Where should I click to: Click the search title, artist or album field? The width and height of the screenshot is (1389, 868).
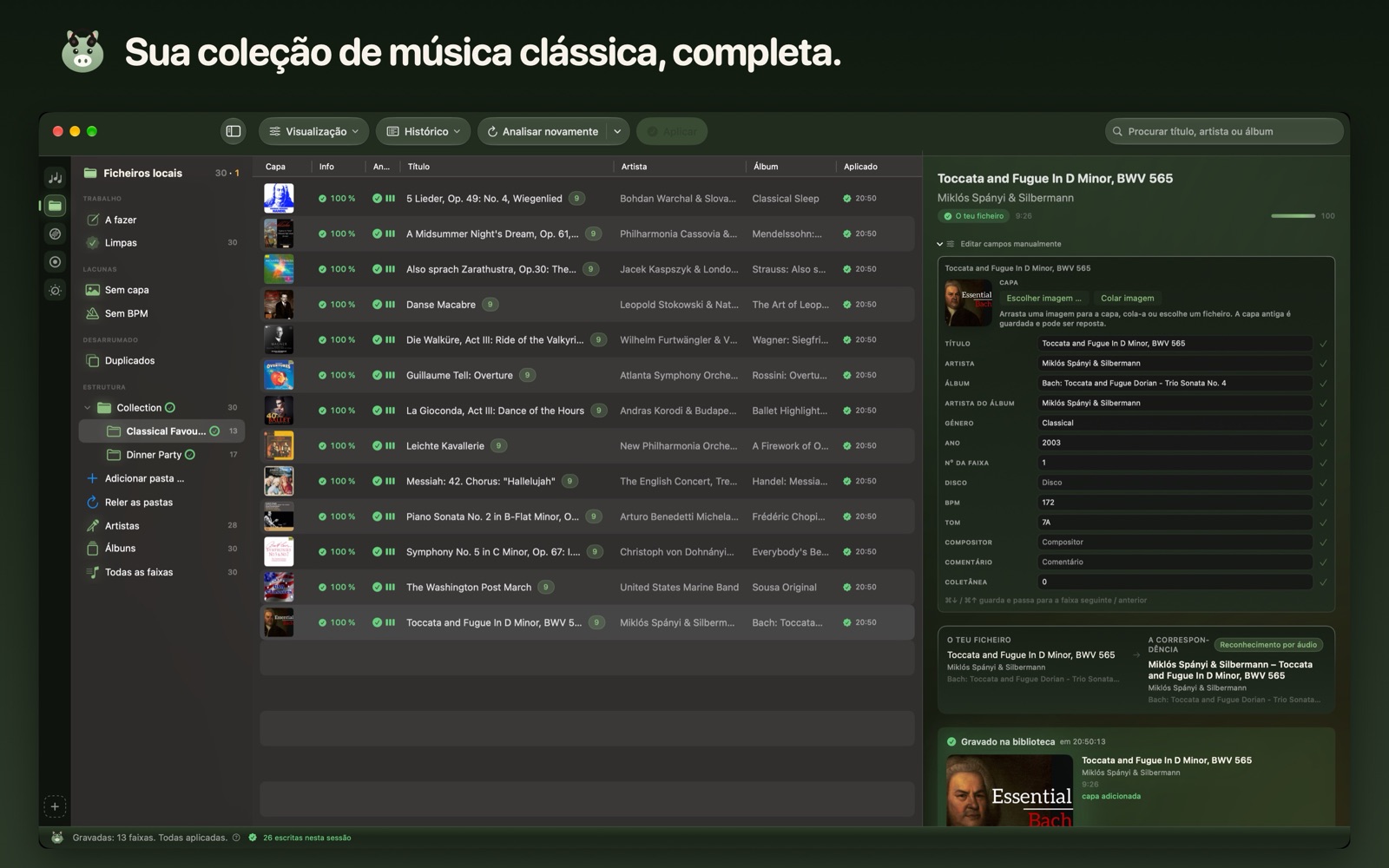(1224, 131)
